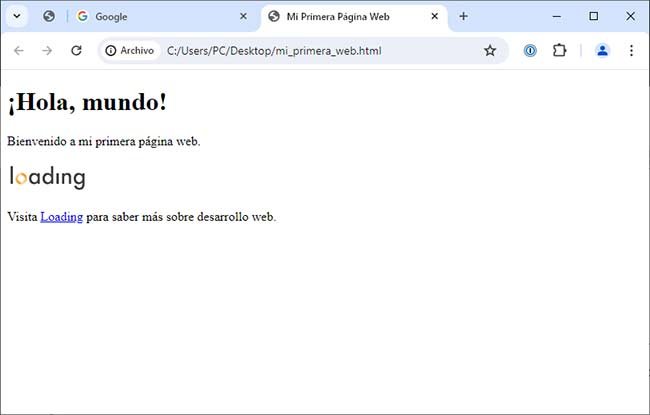650x415 pixels.
Task: Bookmark this page with the star icon
Action: 490,50
